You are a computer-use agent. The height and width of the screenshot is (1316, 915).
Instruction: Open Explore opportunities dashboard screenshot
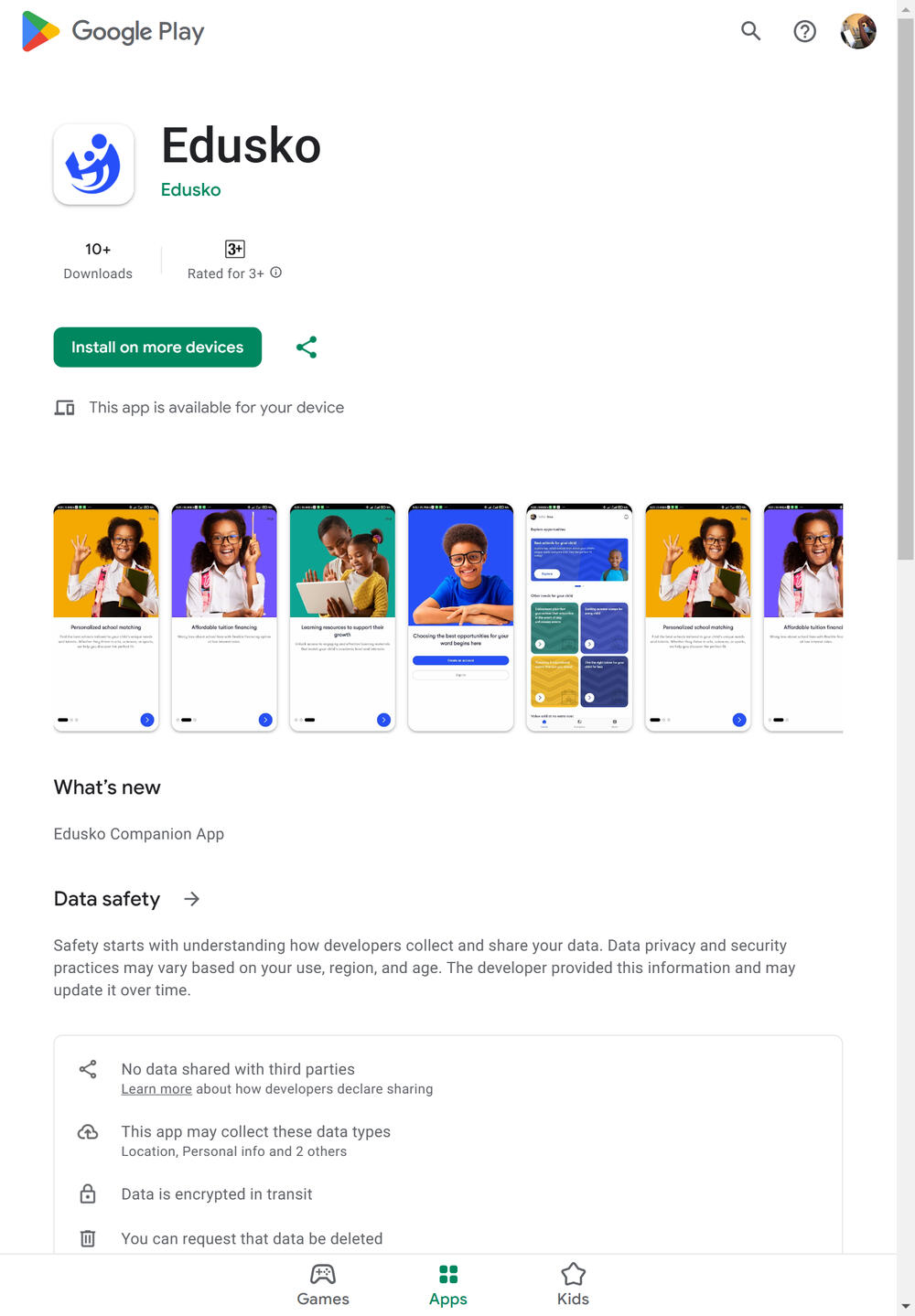pyautogui.click(x=579, y=617)
